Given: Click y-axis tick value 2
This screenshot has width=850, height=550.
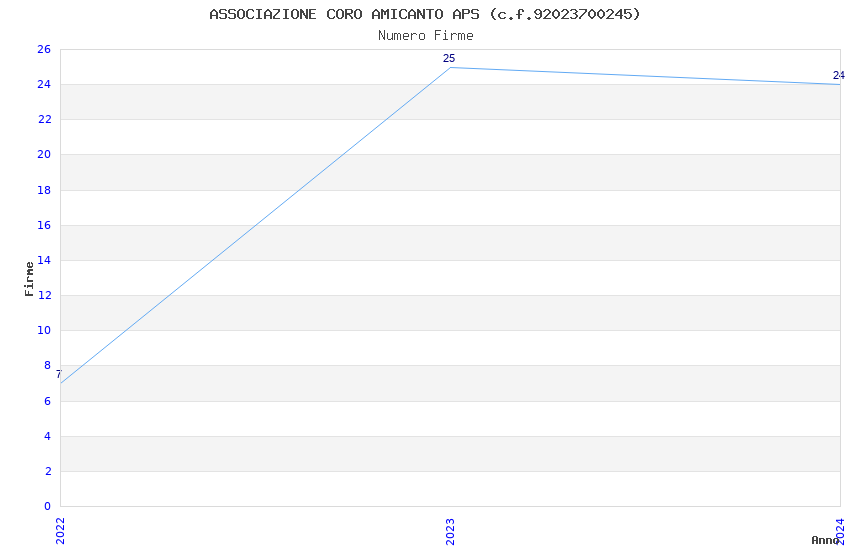Looking at the screenshot, I should click(x=47, y=471).
